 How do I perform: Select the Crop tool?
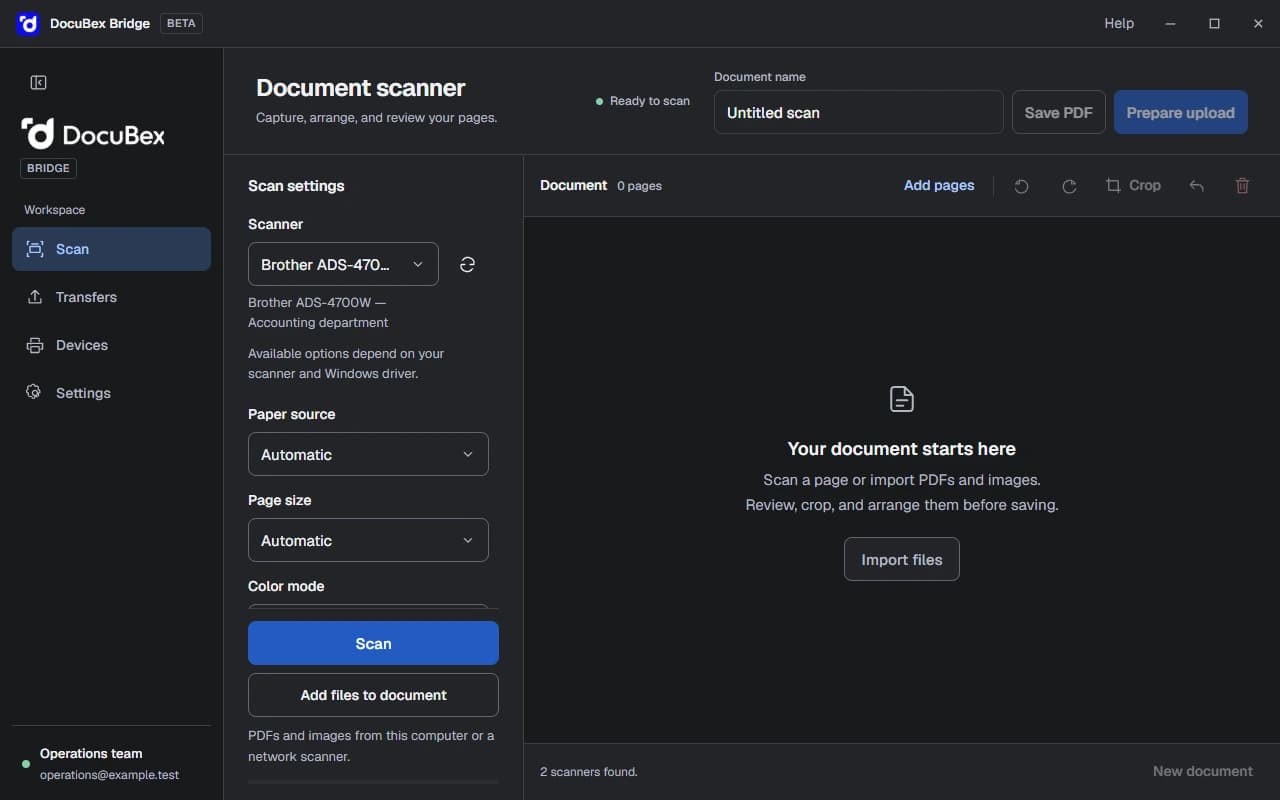pyautogui.click(x=1133, y=186)
